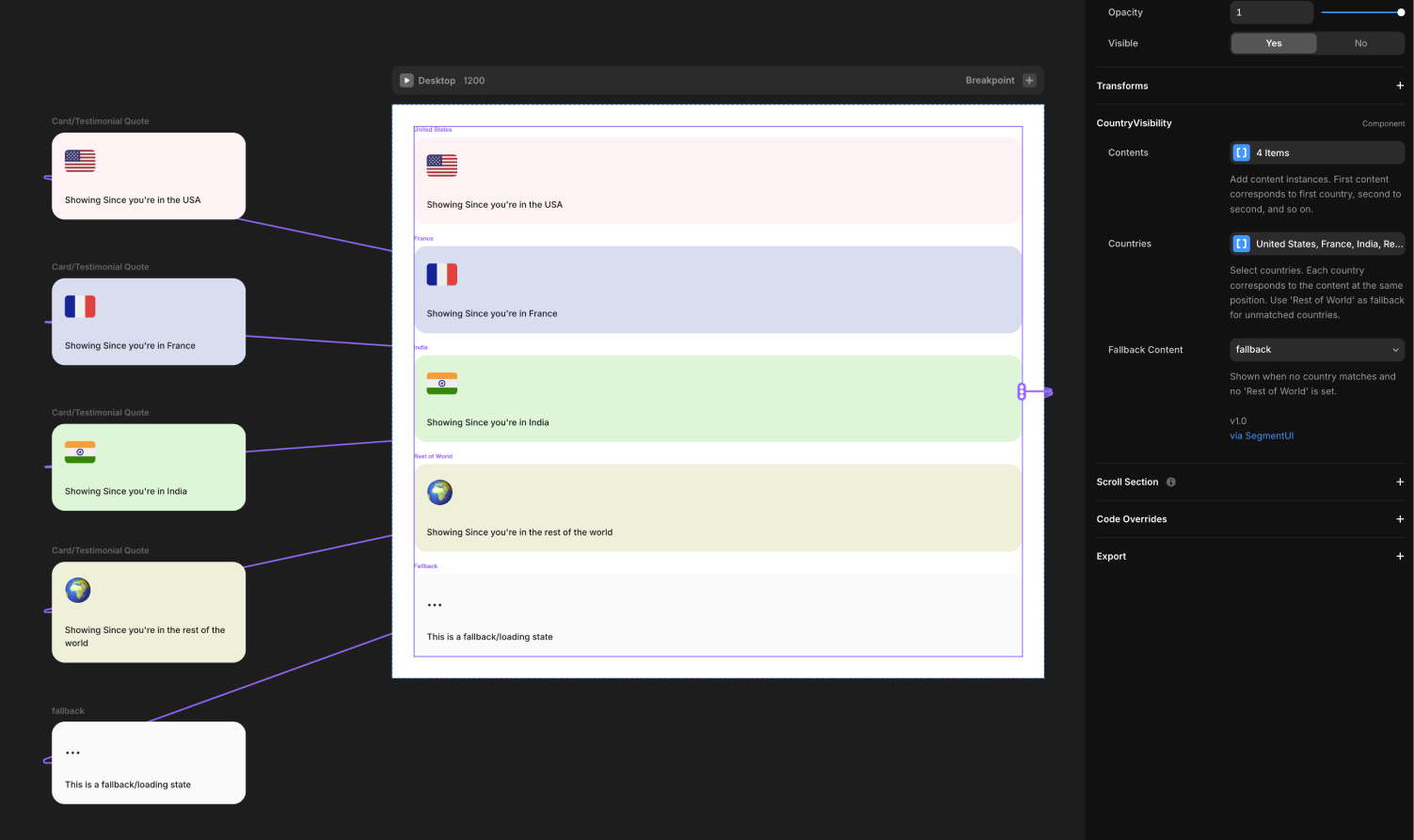Click the Countries array list icon
The height and width of the screenshot is (840, 1414).
point(1241,244)
